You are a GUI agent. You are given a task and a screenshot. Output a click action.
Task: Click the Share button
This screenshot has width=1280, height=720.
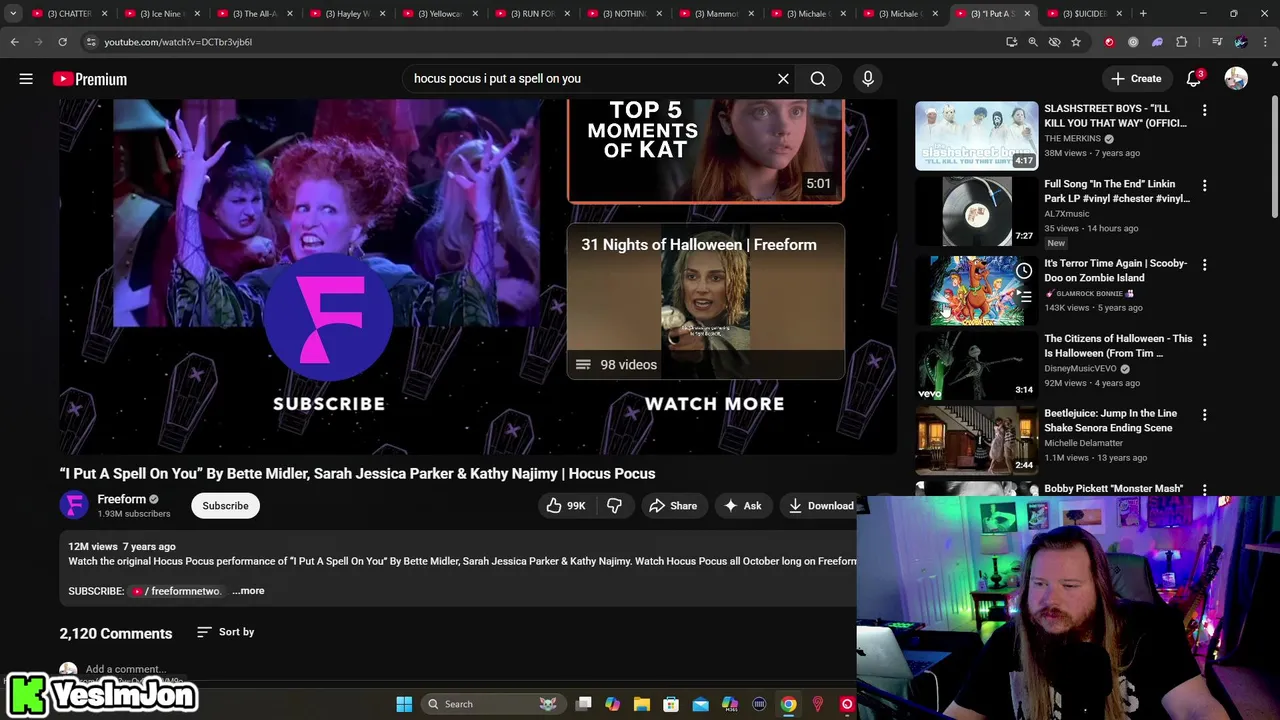coord(673,506)
